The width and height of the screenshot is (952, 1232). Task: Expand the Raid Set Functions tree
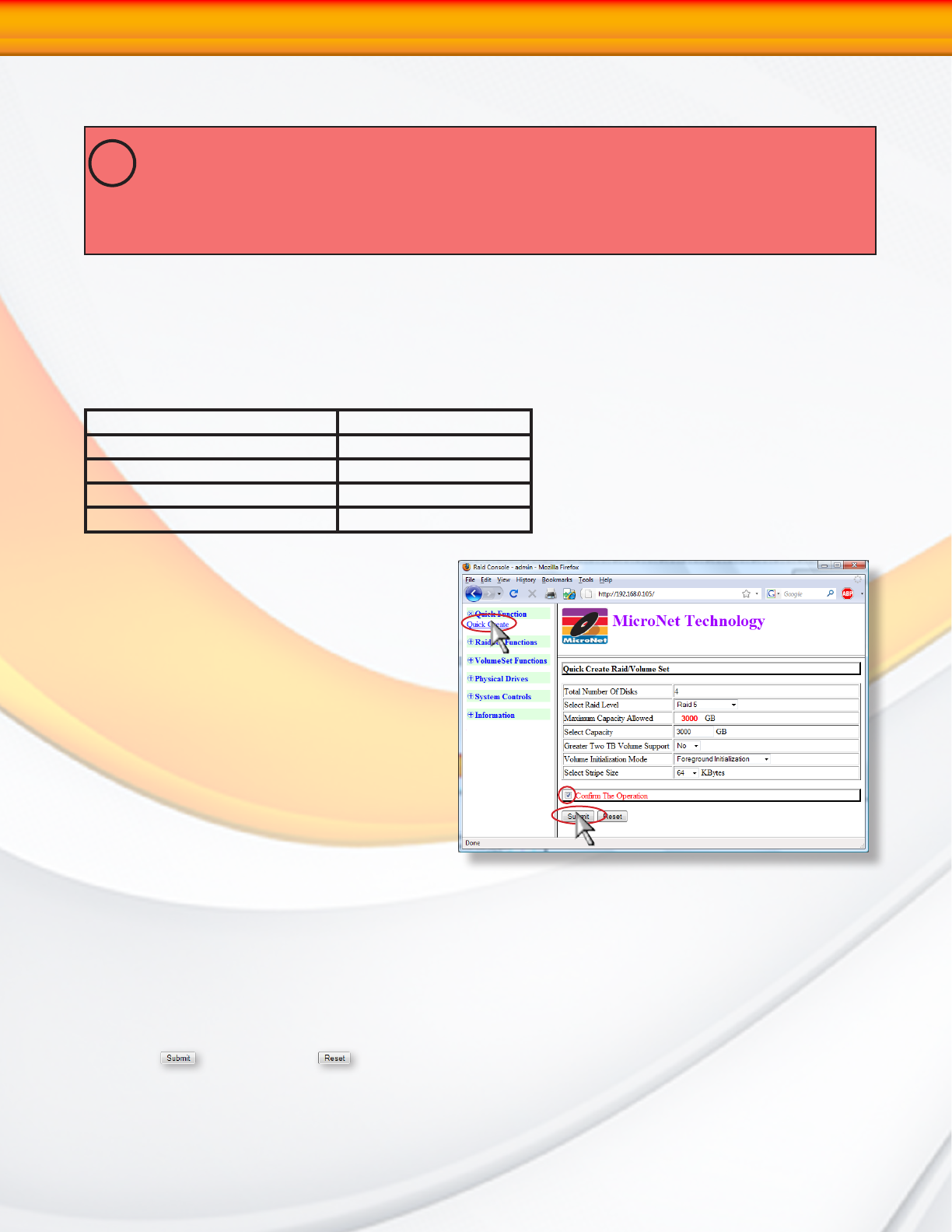click(x=470, y=642)
